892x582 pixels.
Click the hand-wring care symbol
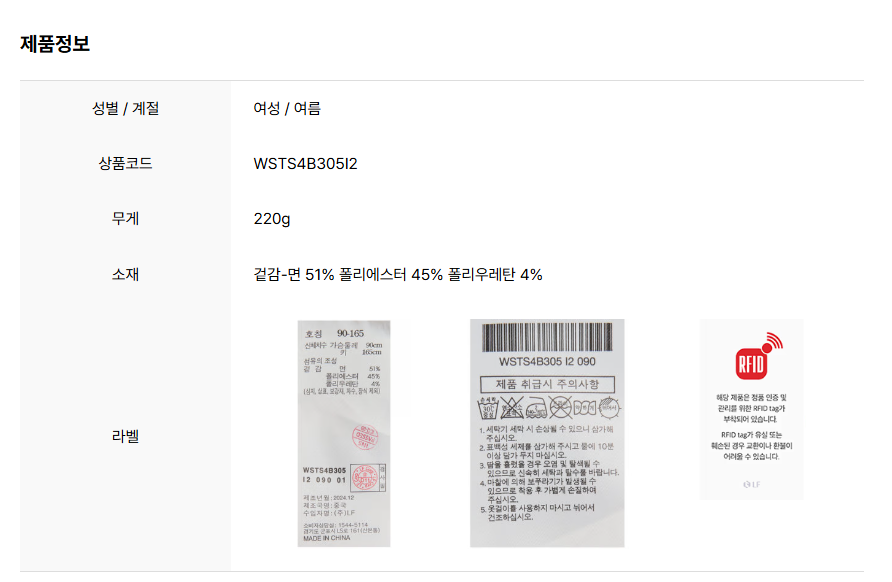pyautogui.click(x=585, y=407)
